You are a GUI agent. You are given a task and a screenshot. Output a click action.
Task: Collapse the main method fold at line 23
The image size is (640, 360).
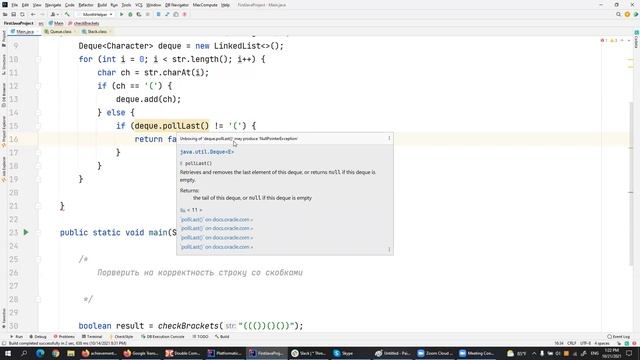[38, 232]
